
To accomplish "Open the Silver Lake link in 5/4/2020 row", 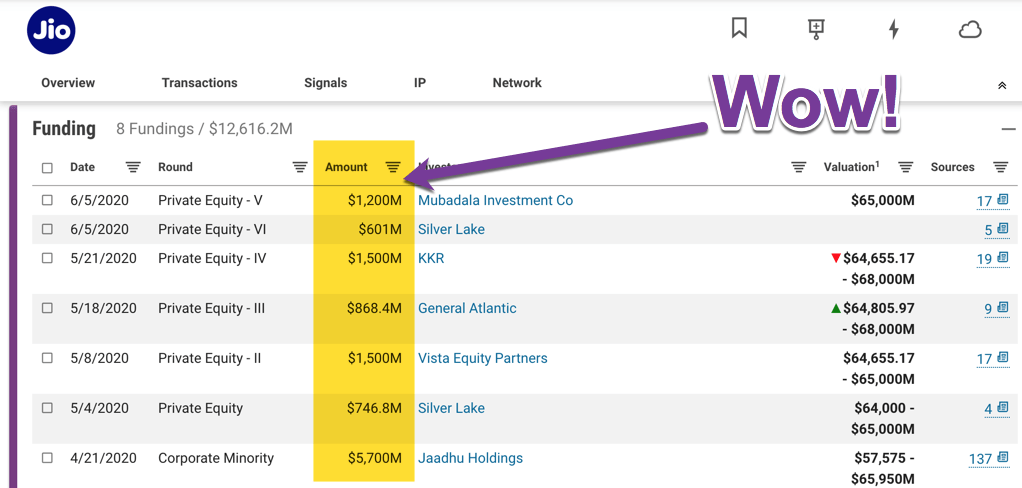I will tap(451, 409).
